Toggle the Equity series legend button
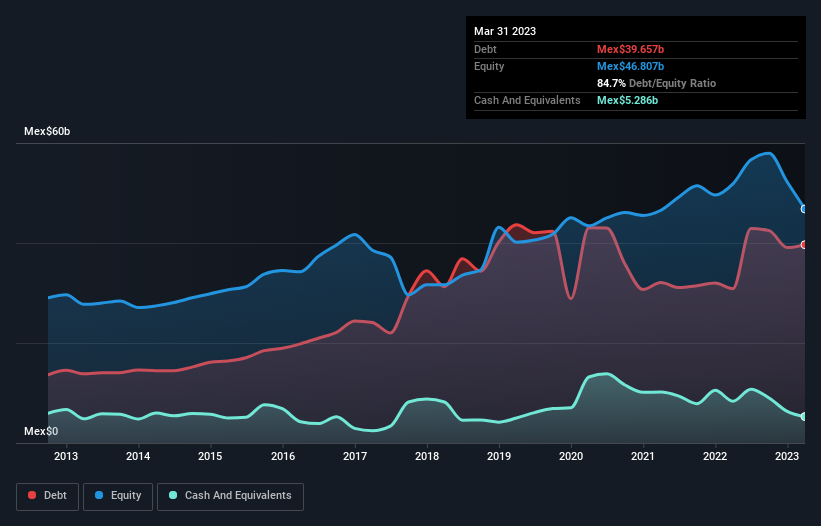The width and height of the screenshot is (821, 526). coord(118,496)
